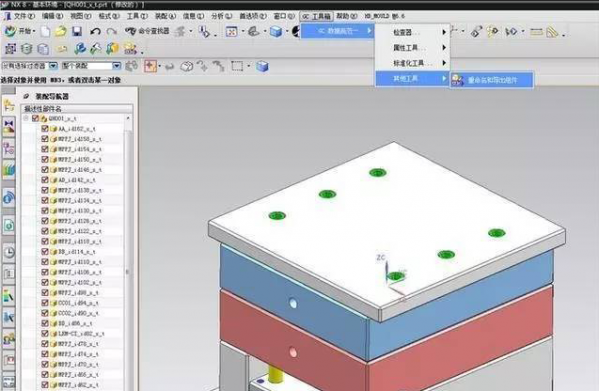Click the Undo arrow icon
Image resolution: width=599 pixels, height=391 pixels.
pyautogui.click(x=95, y=31)
